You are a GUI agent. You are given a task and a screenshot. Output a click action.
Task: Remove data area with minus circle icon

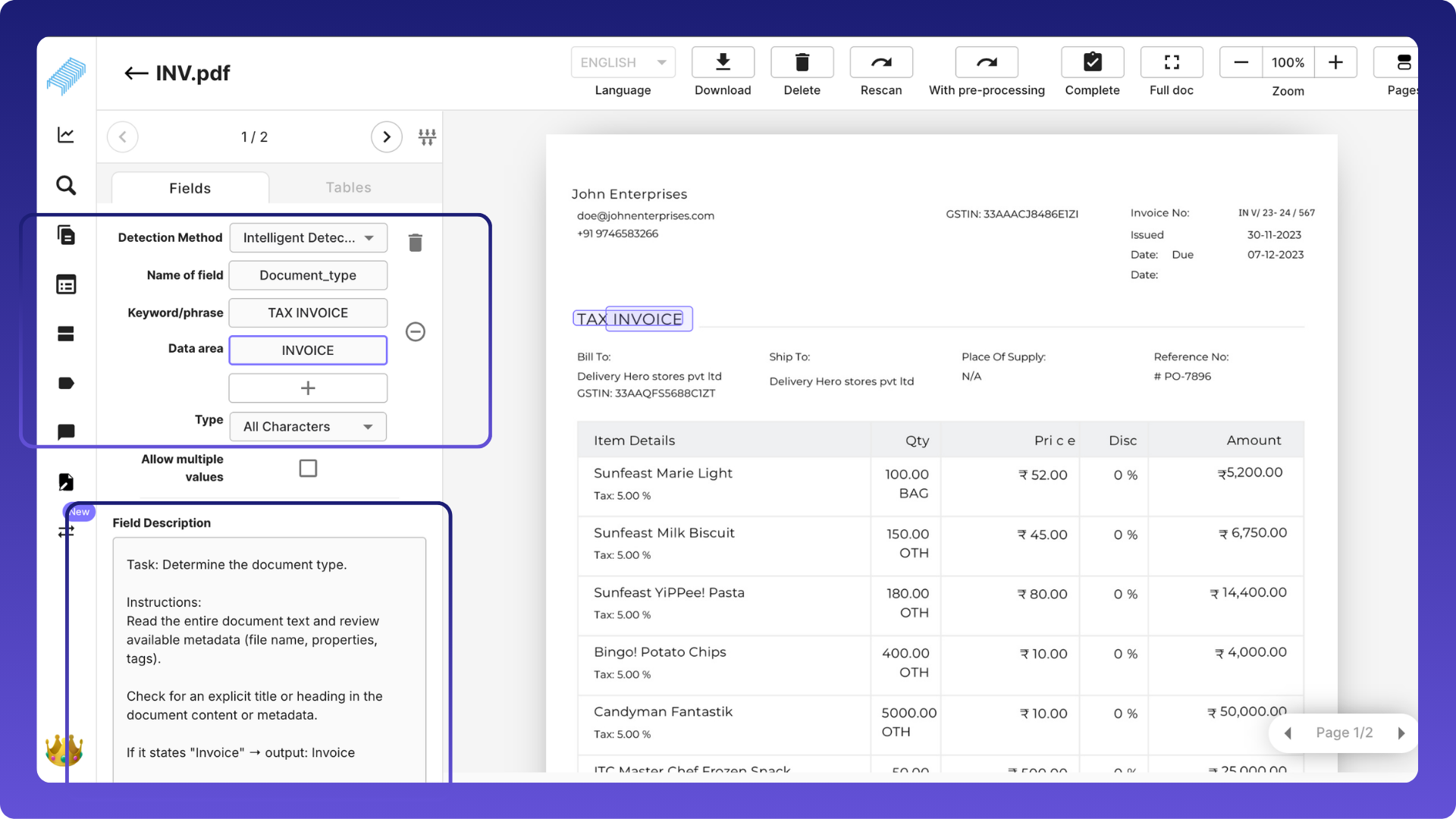pos(415,331)
